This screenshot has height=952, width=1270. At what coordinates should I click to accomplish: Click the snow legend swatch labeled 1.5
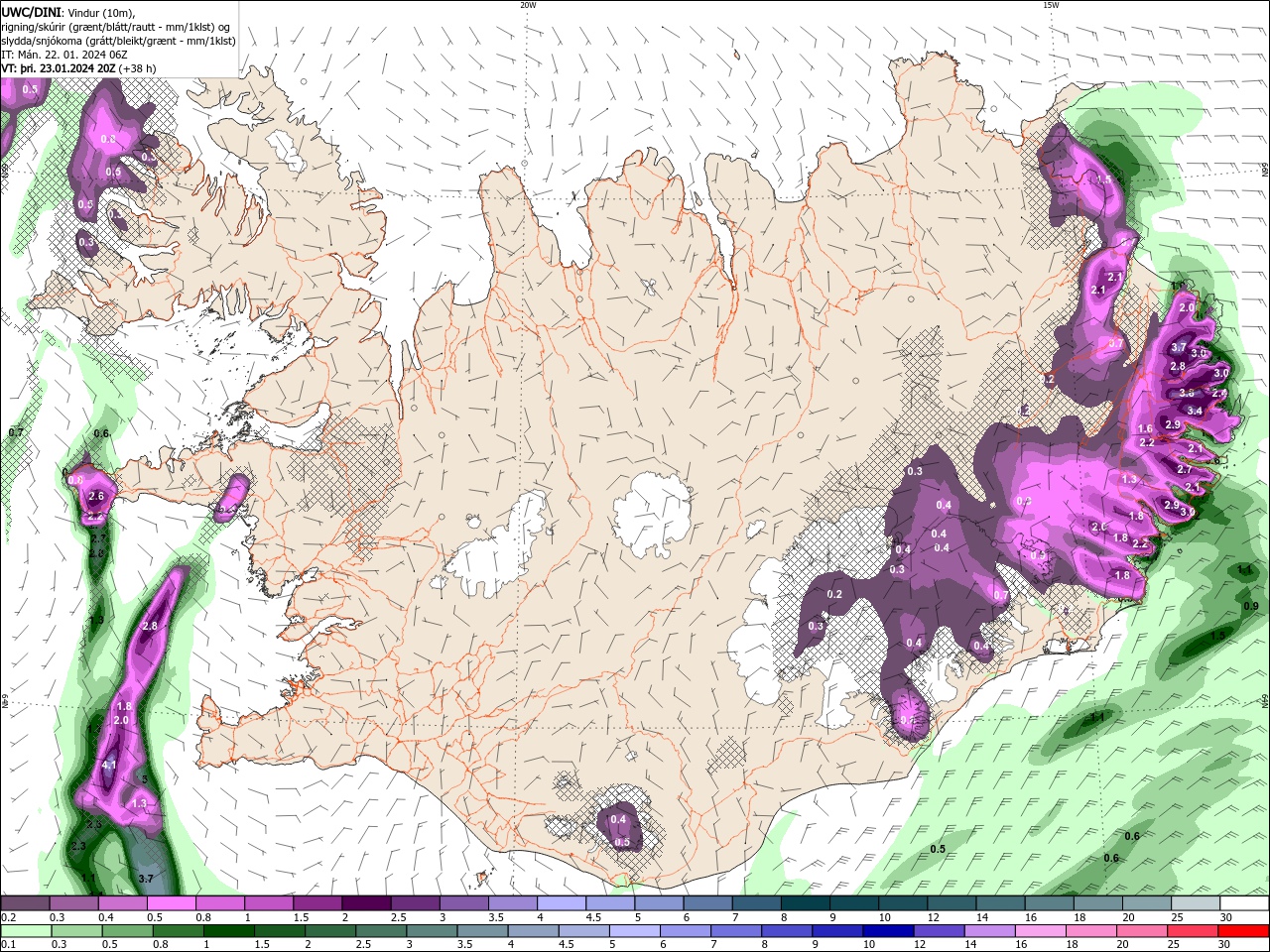(317, 903)
